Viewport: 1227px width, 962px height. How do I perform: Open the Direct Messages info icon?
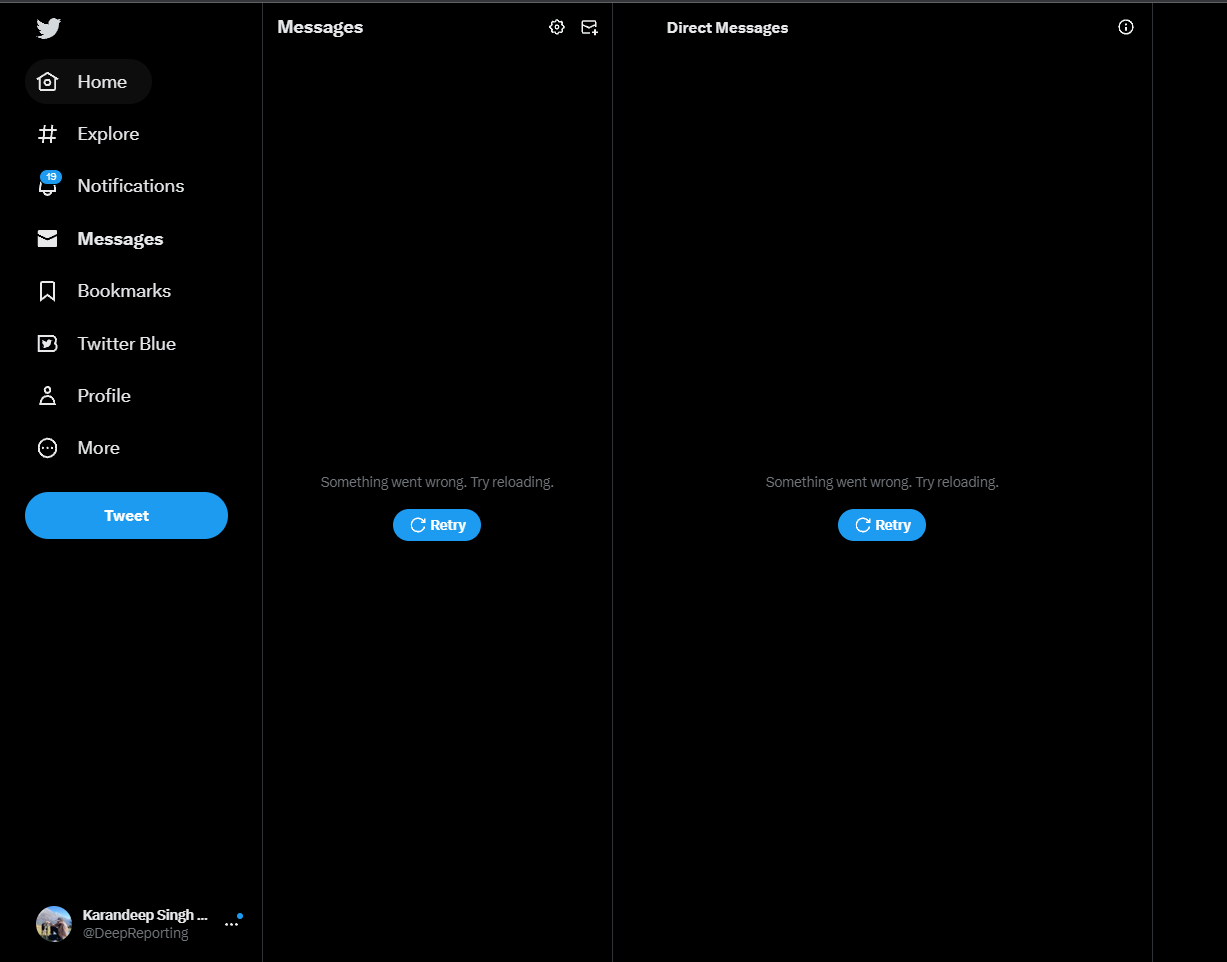click(x=1126, y=27)
